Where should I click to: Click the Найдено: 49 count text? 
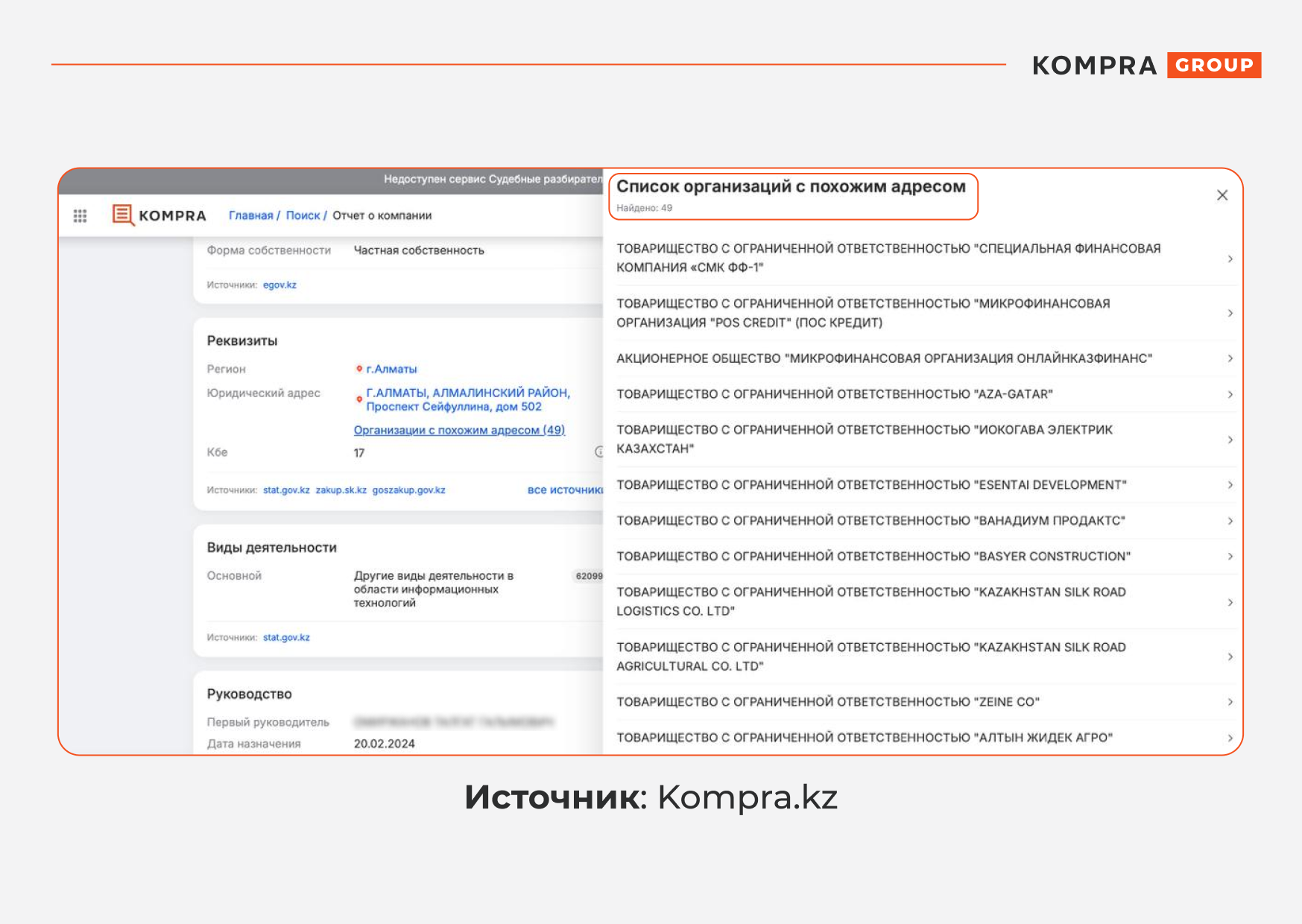pos(644,208)
